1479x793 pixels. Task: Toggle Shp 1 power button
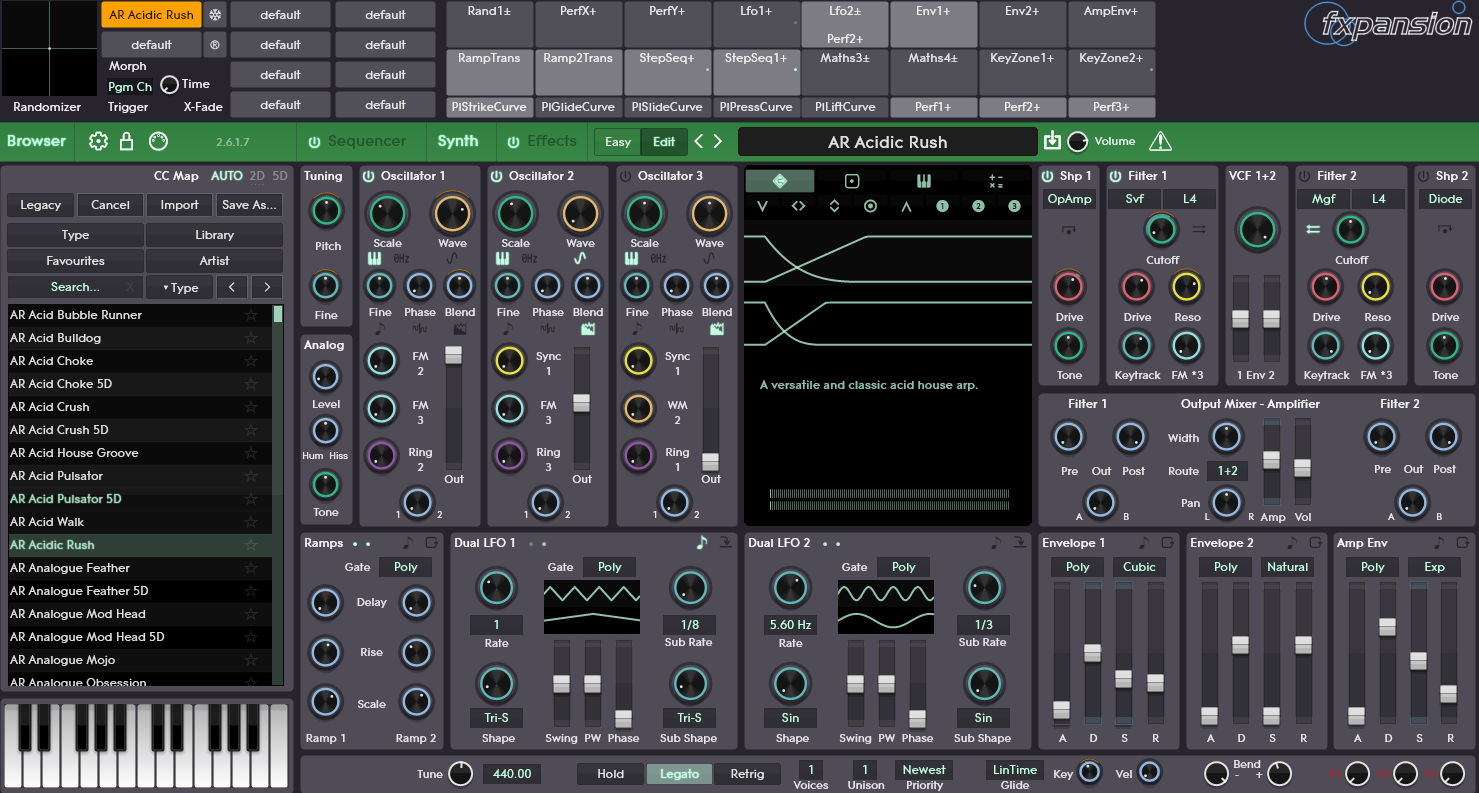(x=1048, y=176)
